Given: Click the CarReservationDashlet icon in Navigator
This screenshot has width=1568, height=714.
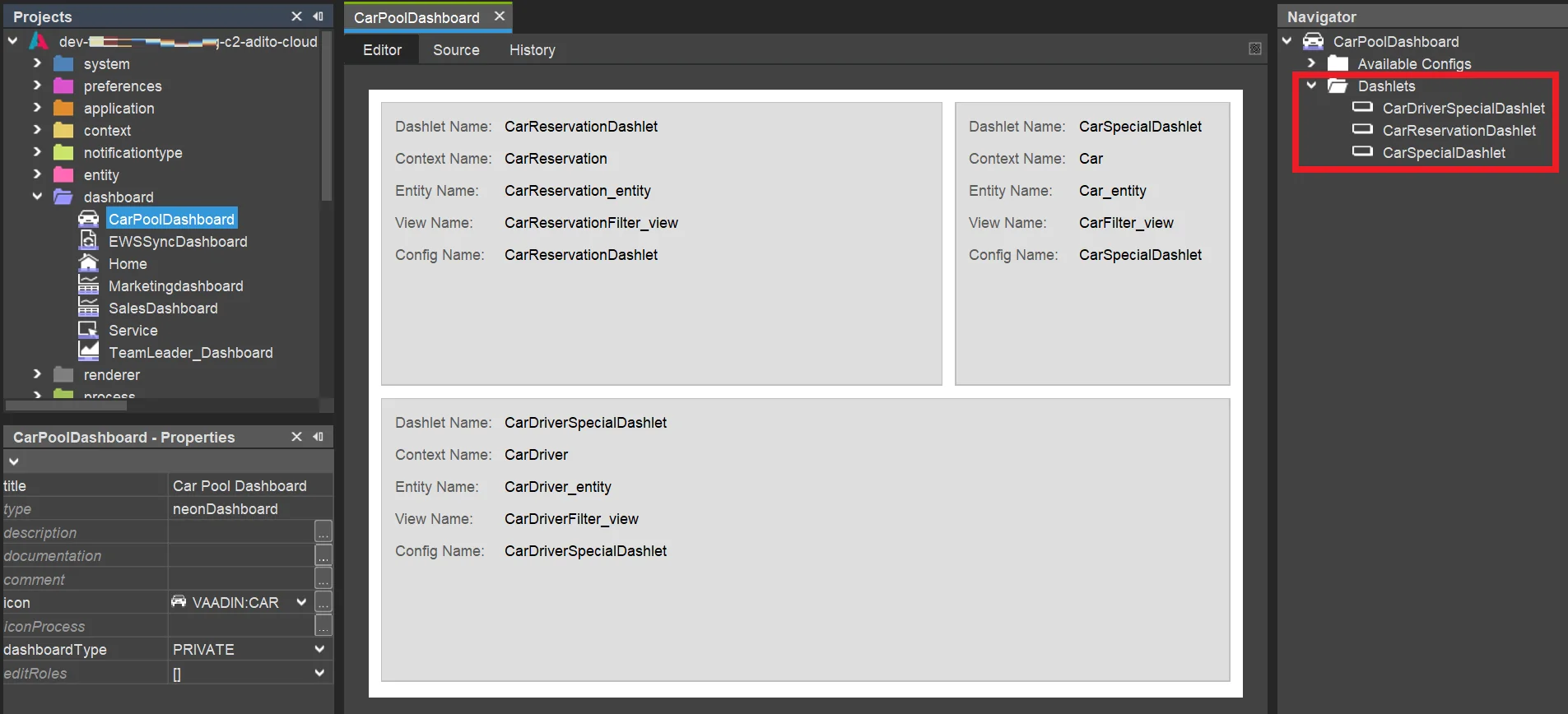Looking at the screenshot, I should pyautogui.click(x=1363, y=129).
